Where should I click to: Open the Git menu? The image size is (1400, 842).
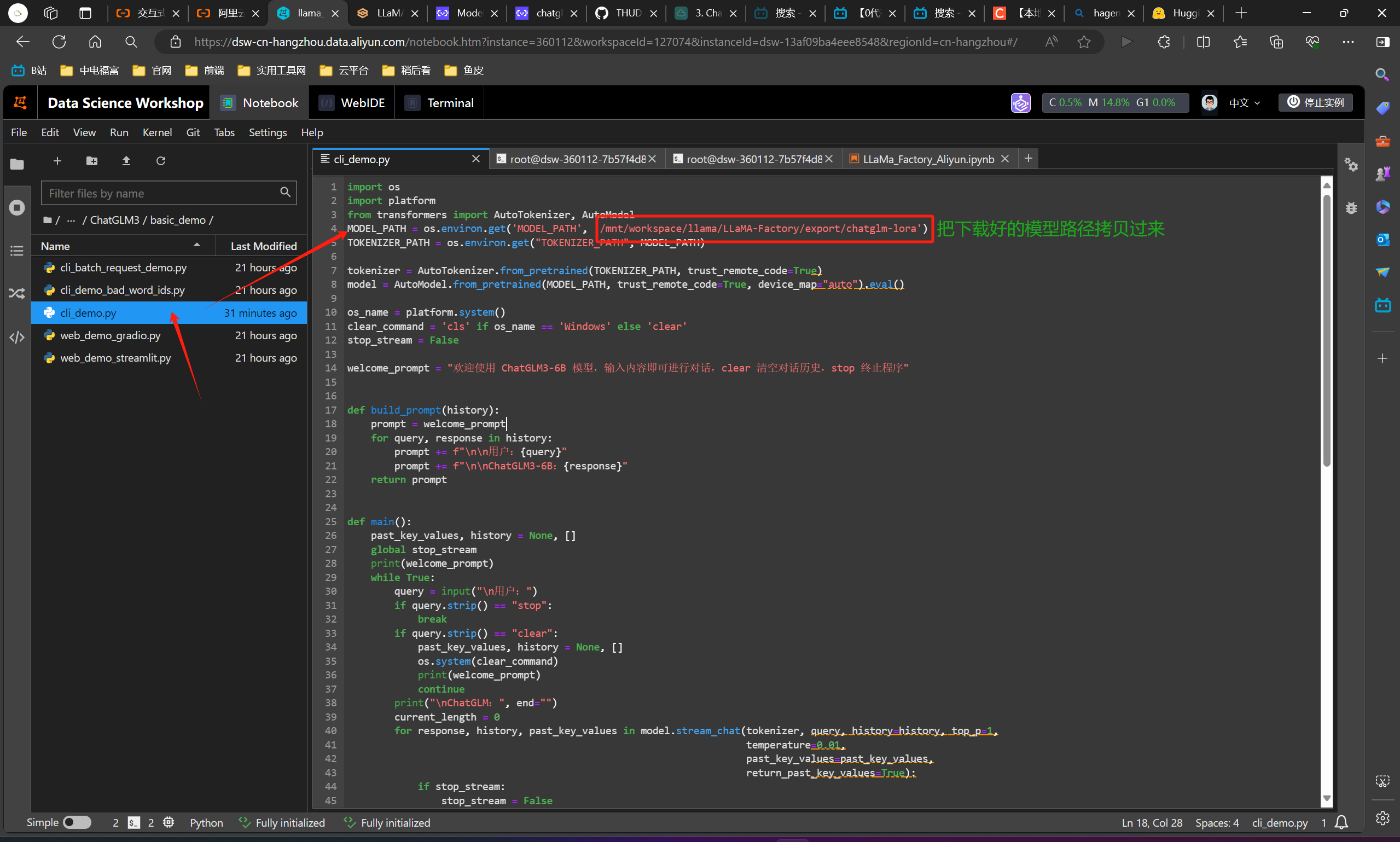pyautogui.click(x=193, y=132)
